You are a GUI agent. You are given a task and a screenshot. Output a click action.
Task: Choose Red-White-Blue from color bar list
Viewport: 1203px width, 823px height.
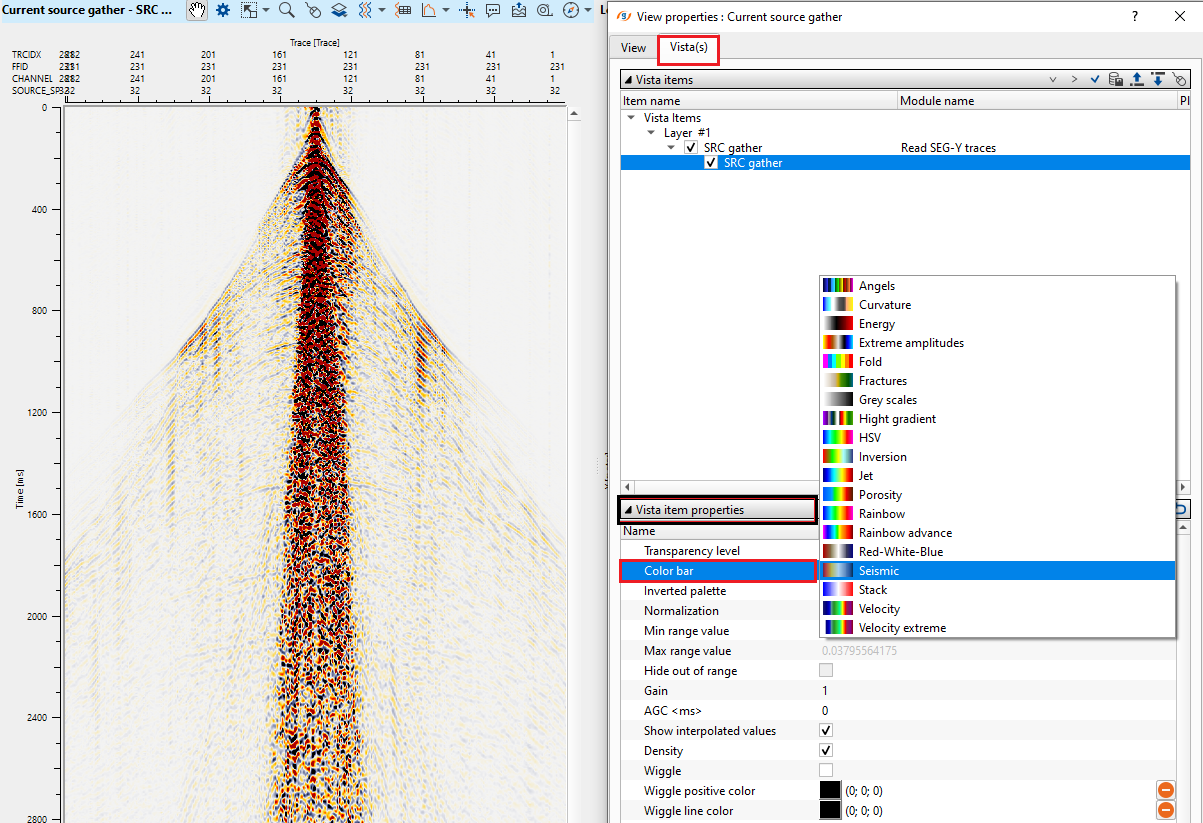click(900, 552)
